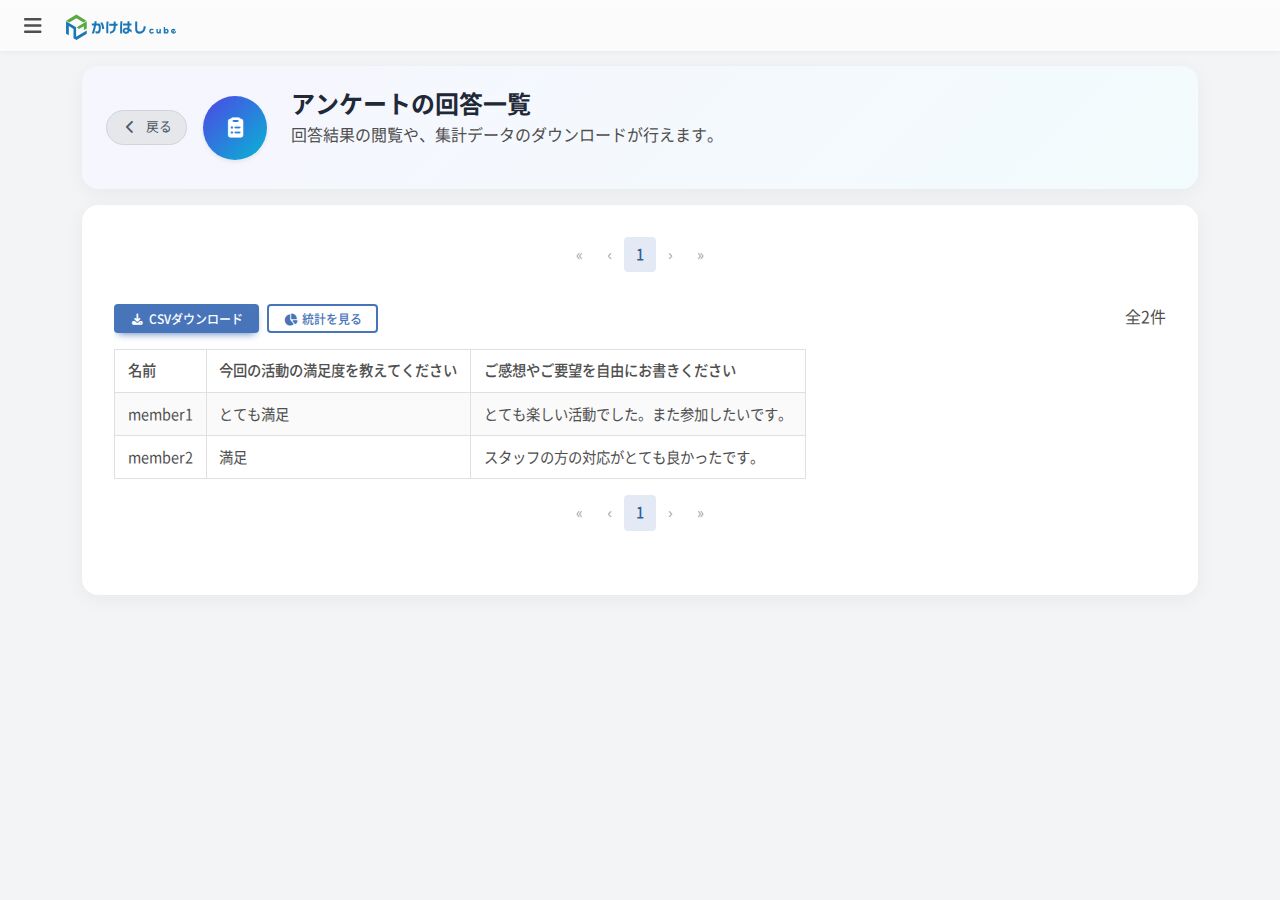Viewport: 1280px width, 900px height.
Task: Click the かけはし cube logo
Action: [x=121, y=27]
